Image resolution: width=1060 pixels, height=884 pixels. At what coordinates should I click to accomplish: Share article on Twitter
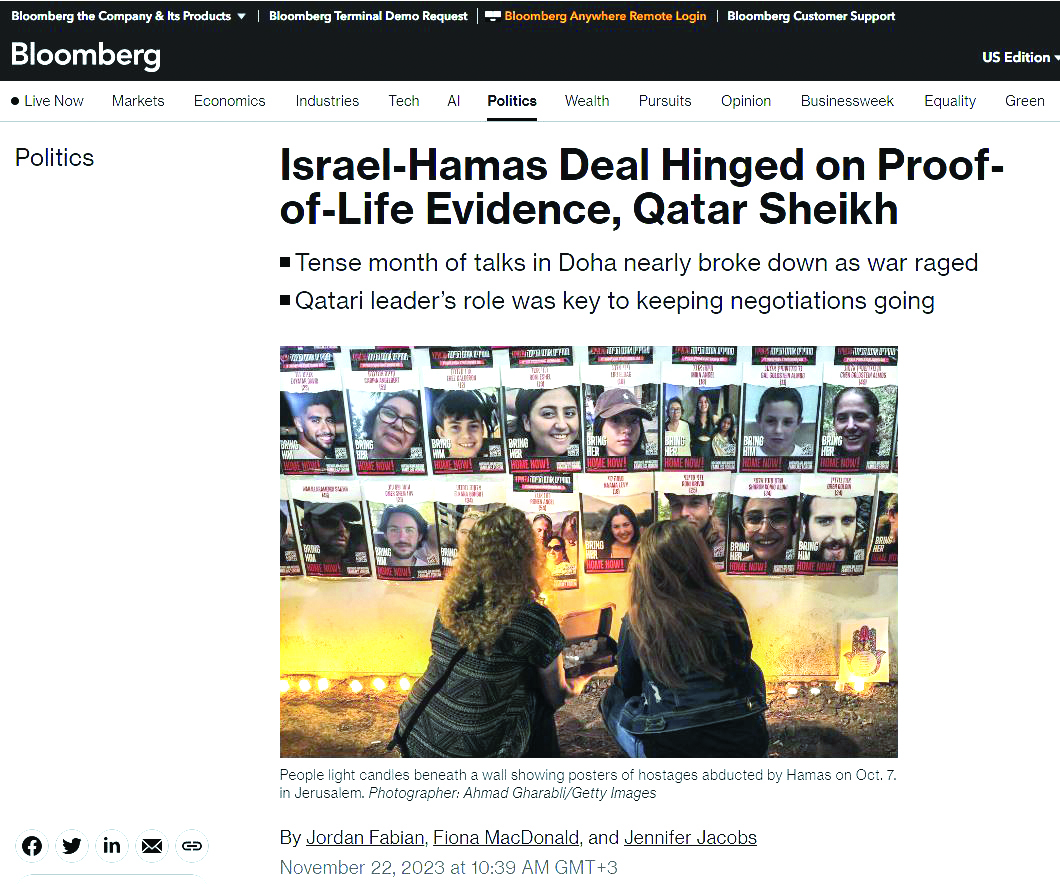pyautogui.click(x=72, y=845)
